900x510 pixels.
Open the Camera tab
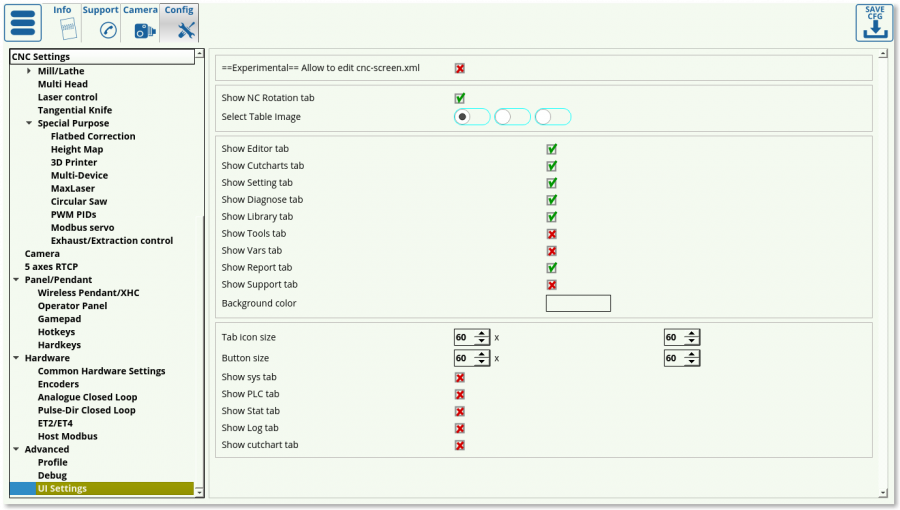tap(140, 22)
